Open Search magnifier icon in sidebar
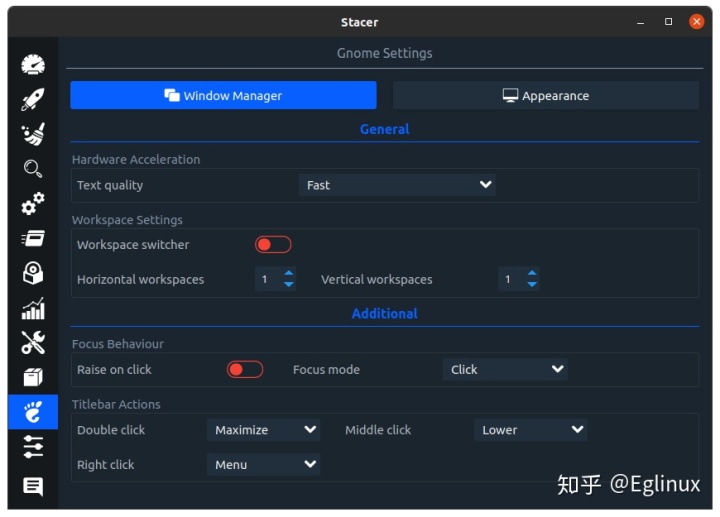720x517 pixels. (33, 169)
